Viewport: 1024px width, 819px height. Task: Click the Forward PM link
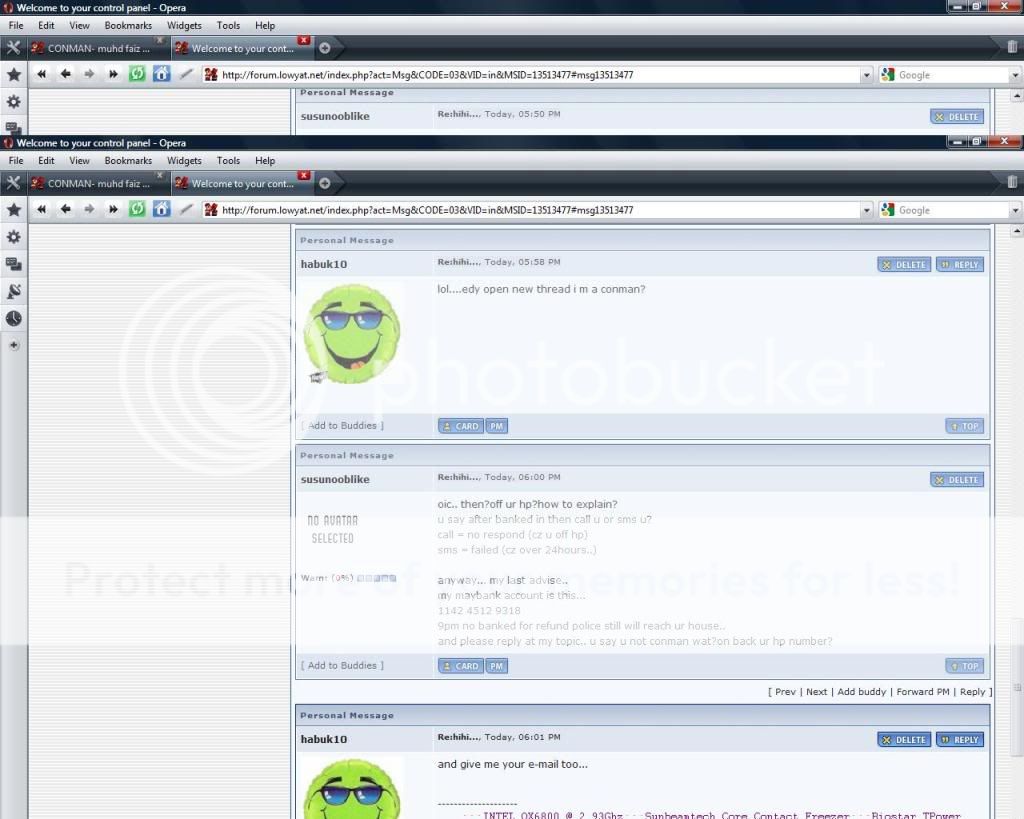(922, 692)
